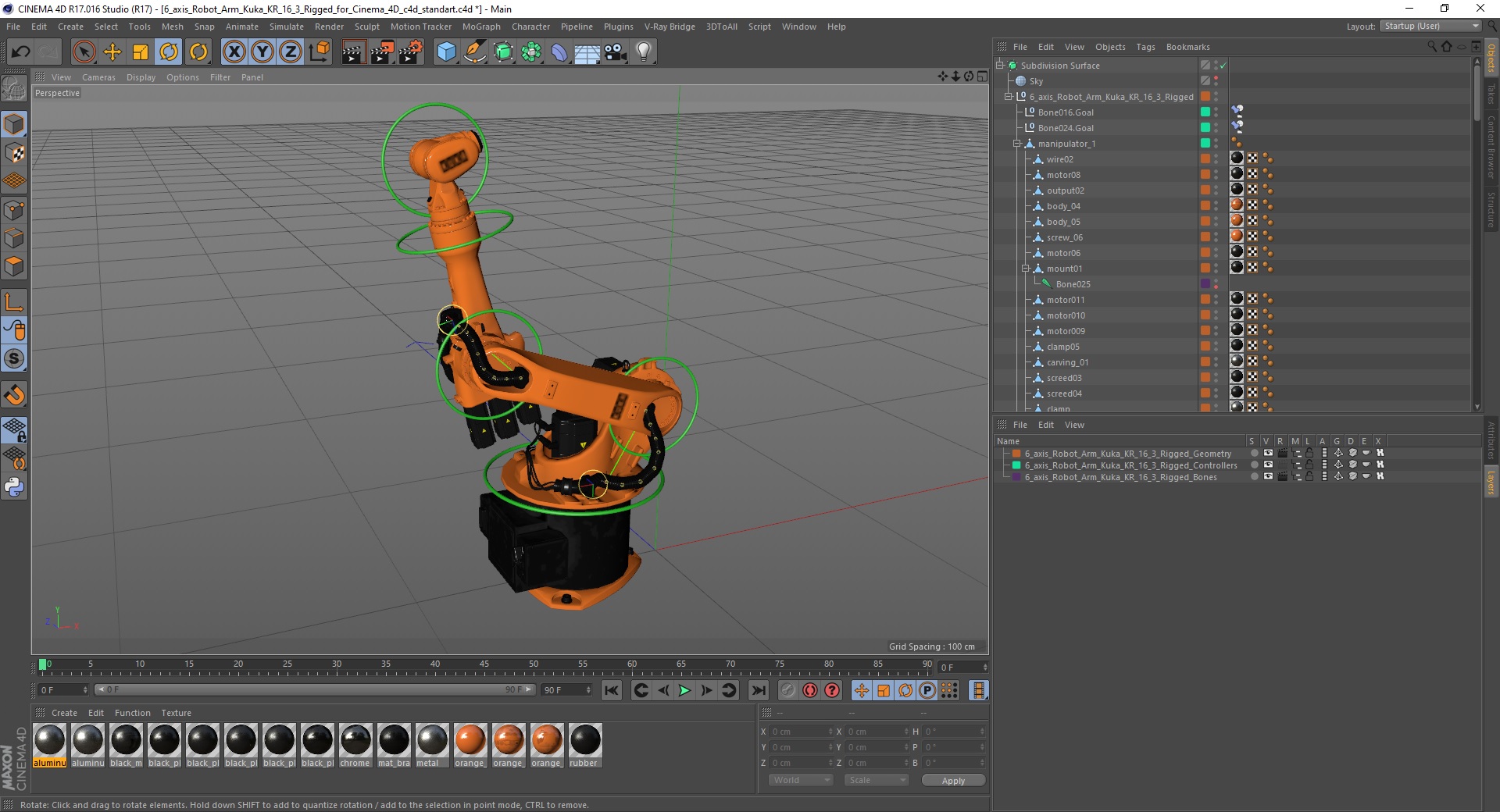
Task: Select the wire02 object
Action: point(1059,159)
